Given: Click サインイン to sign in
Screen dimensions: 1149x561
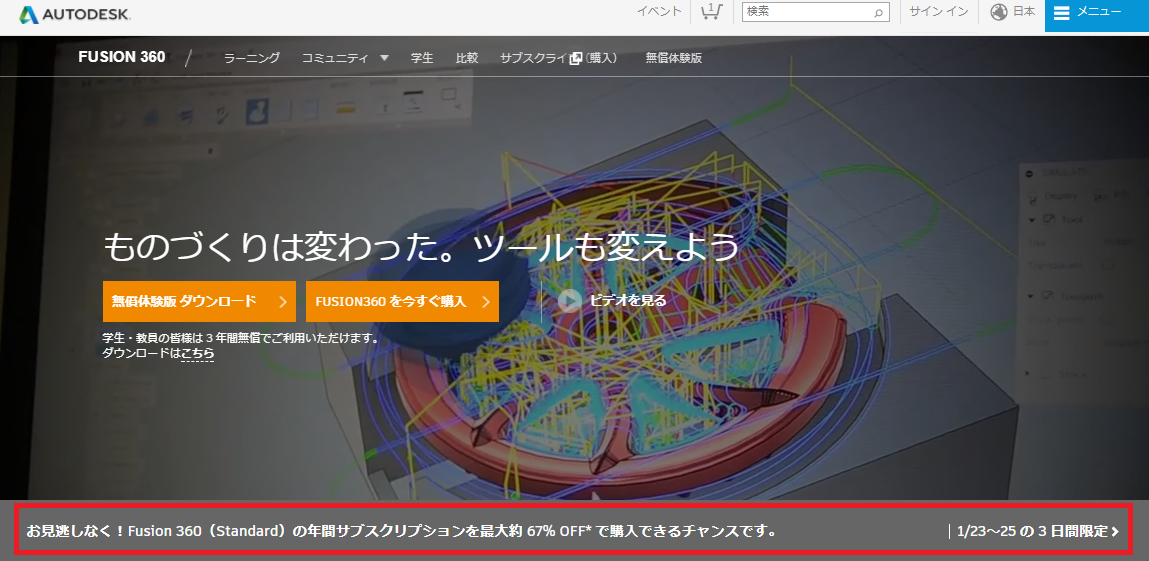Looking at the screenshot, I should pyautogui.click(x=939, y=12).
